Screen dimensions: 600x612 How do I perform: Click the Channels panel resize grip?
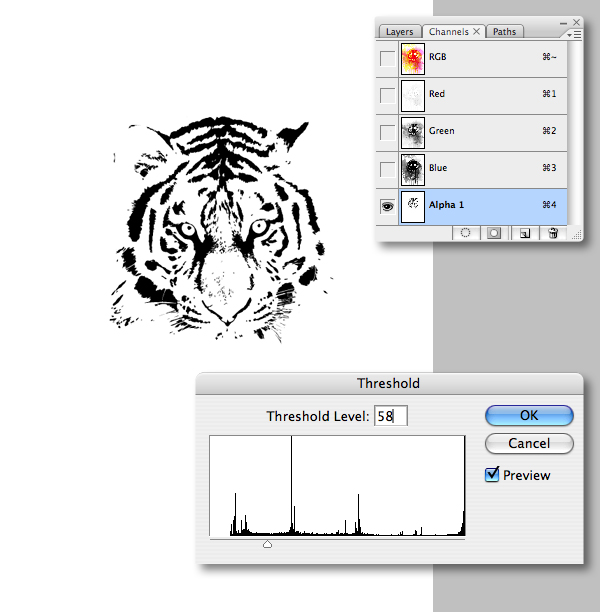pos(577,235)
